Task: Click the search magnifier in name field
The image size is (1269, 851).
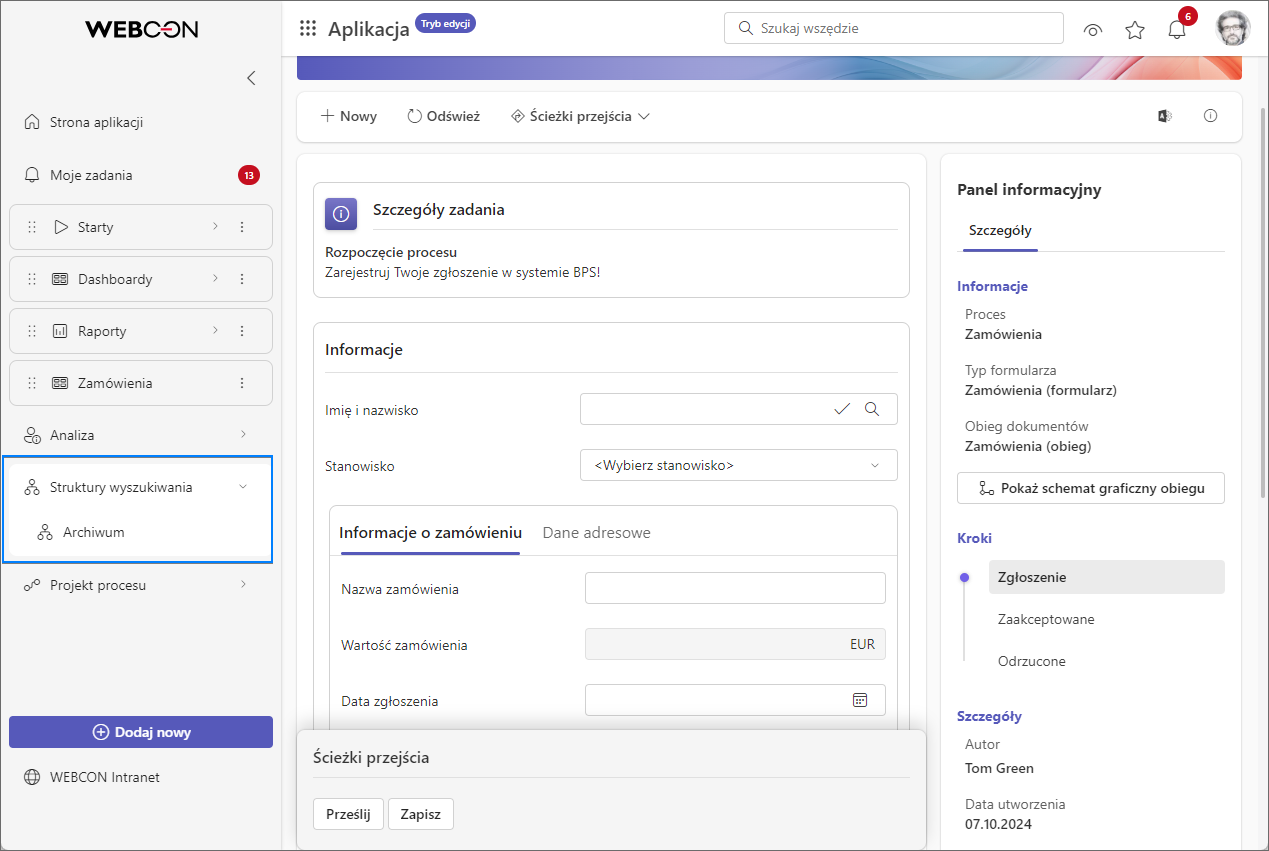Action: 872,409
